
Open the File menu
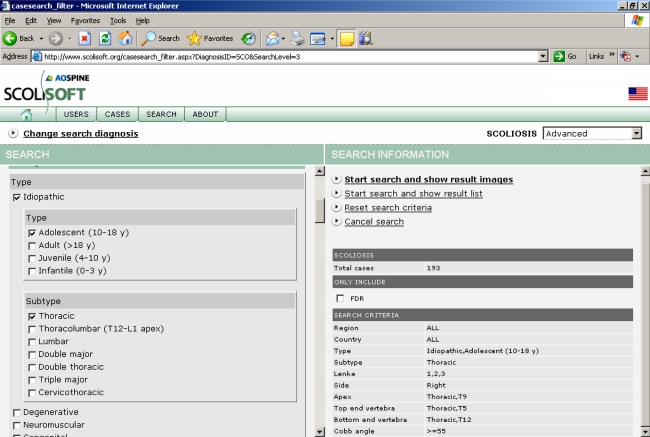coord(10,20)
